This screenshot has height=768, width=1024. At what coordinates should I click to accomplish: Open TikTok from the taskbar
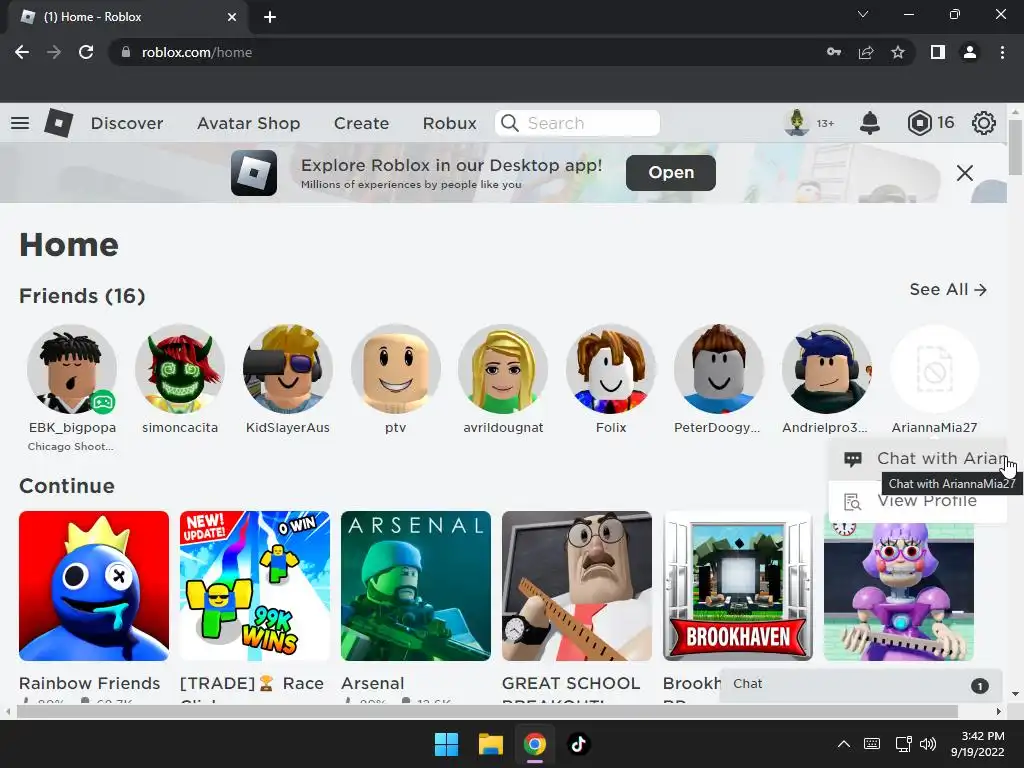[579, 744]
